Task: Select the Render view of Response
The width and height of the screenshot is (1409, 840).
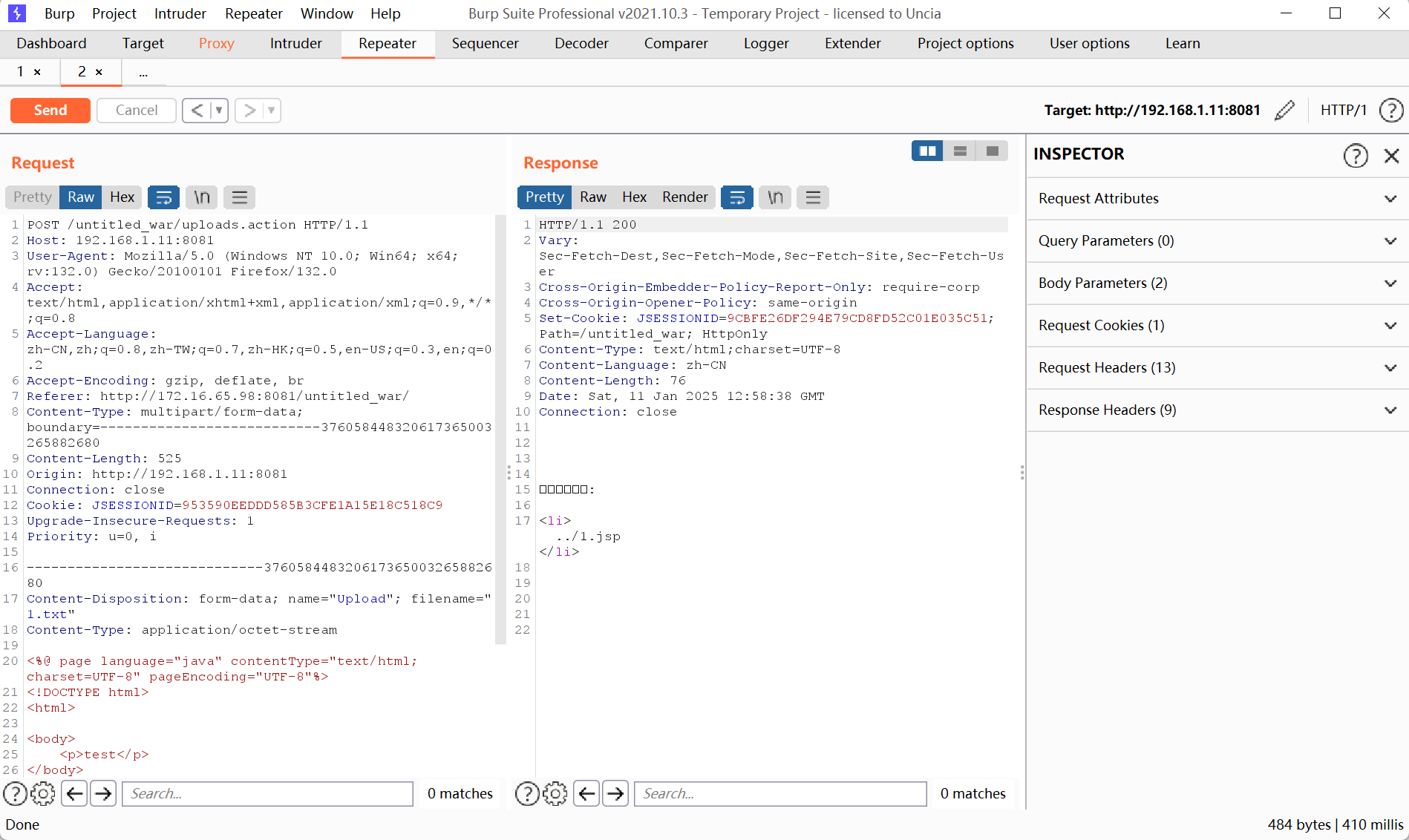Action: [684, 197]
